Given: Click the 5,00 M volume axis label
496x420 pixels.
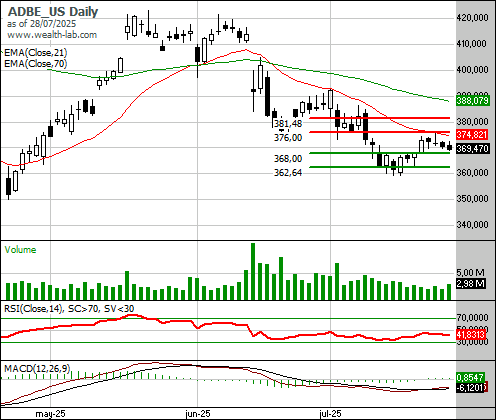Looking at the screenshot, I should coord(470,273).
